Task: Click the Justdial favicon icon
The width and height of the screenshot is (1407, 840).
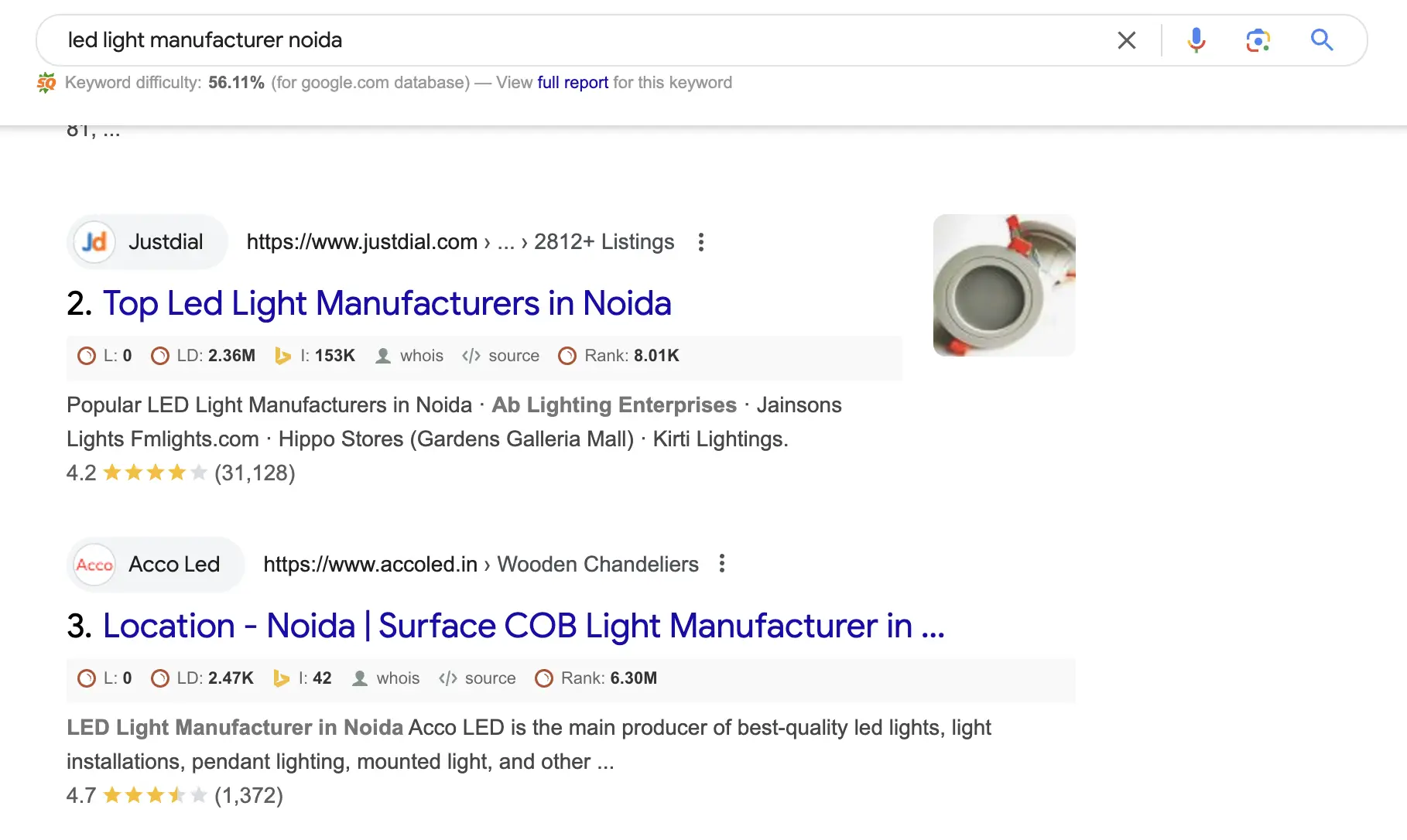Action: pyautogui.click(x=94, y=242)
